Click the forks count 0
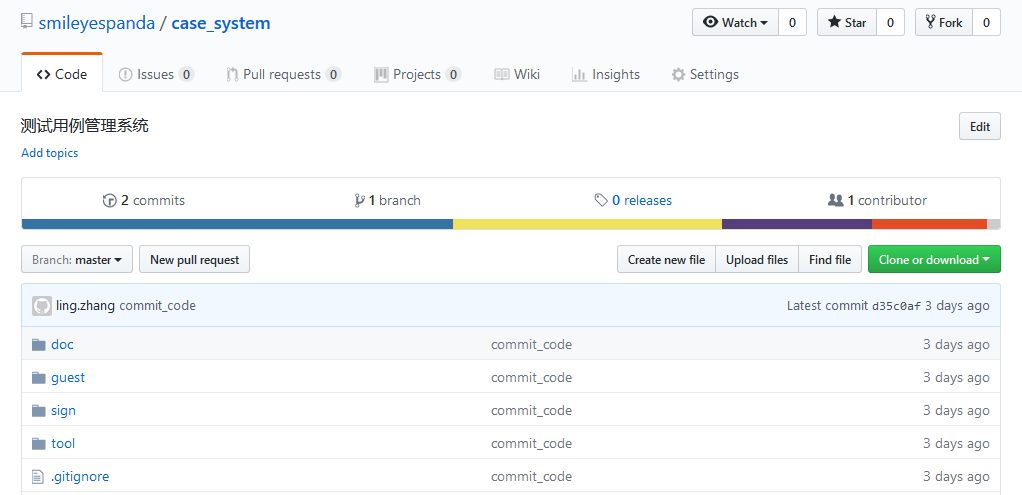Image resolution: width=1022 pixels, height=495 pixels. pos(987,22)
